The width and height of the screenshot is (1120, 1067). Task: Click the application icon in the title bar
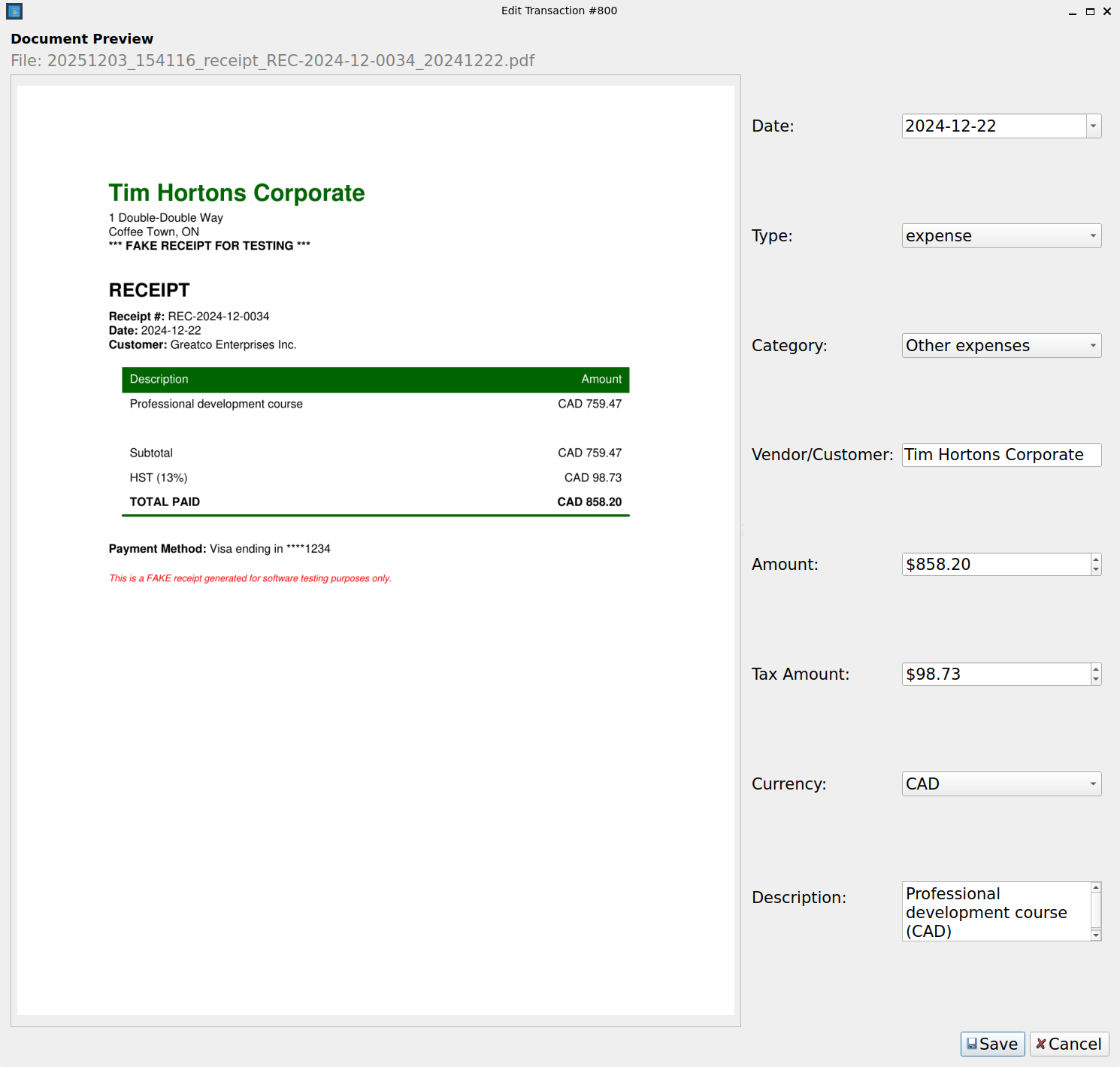13,11
